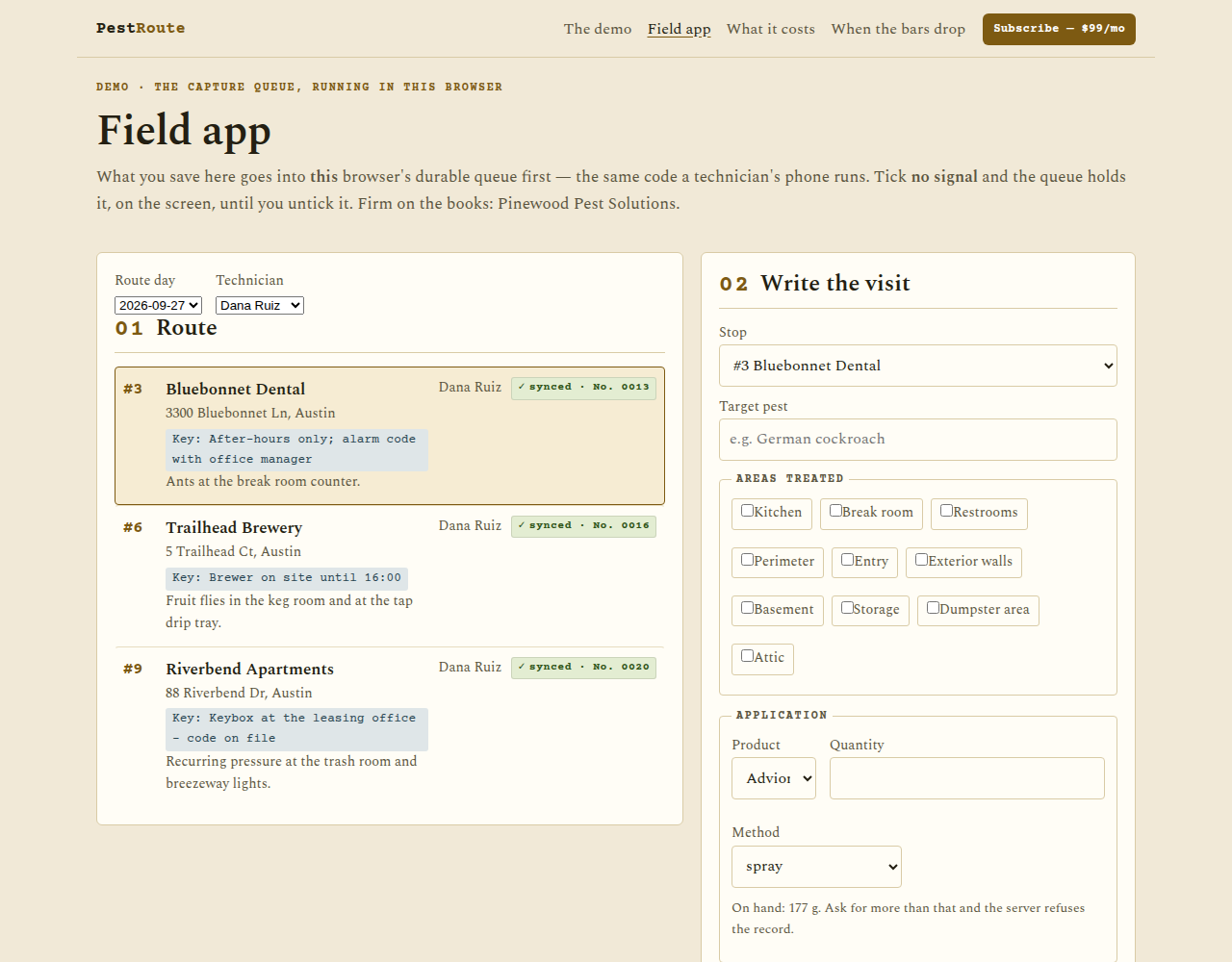The width and height of the screenshot is (1232, 962).
Task: Select the Trailhead Brewery route stop
Action: pos(390,575)
